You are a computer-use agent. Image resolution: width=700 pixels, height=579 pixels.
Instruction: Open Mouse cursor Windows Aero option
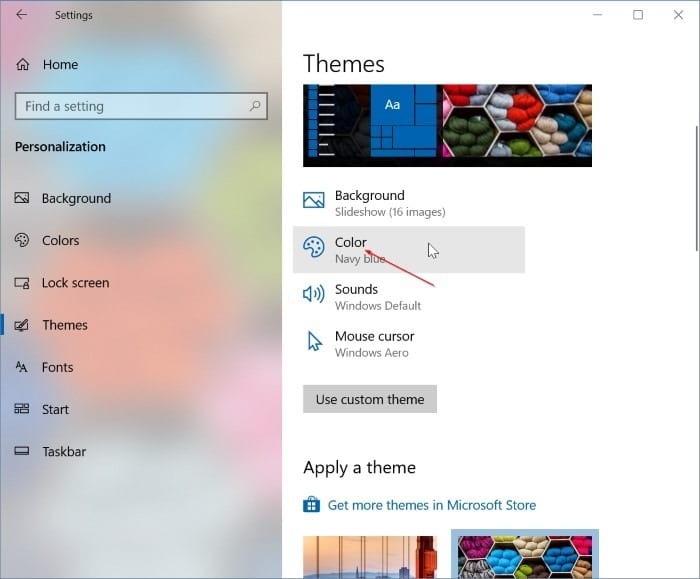point(408,344)
